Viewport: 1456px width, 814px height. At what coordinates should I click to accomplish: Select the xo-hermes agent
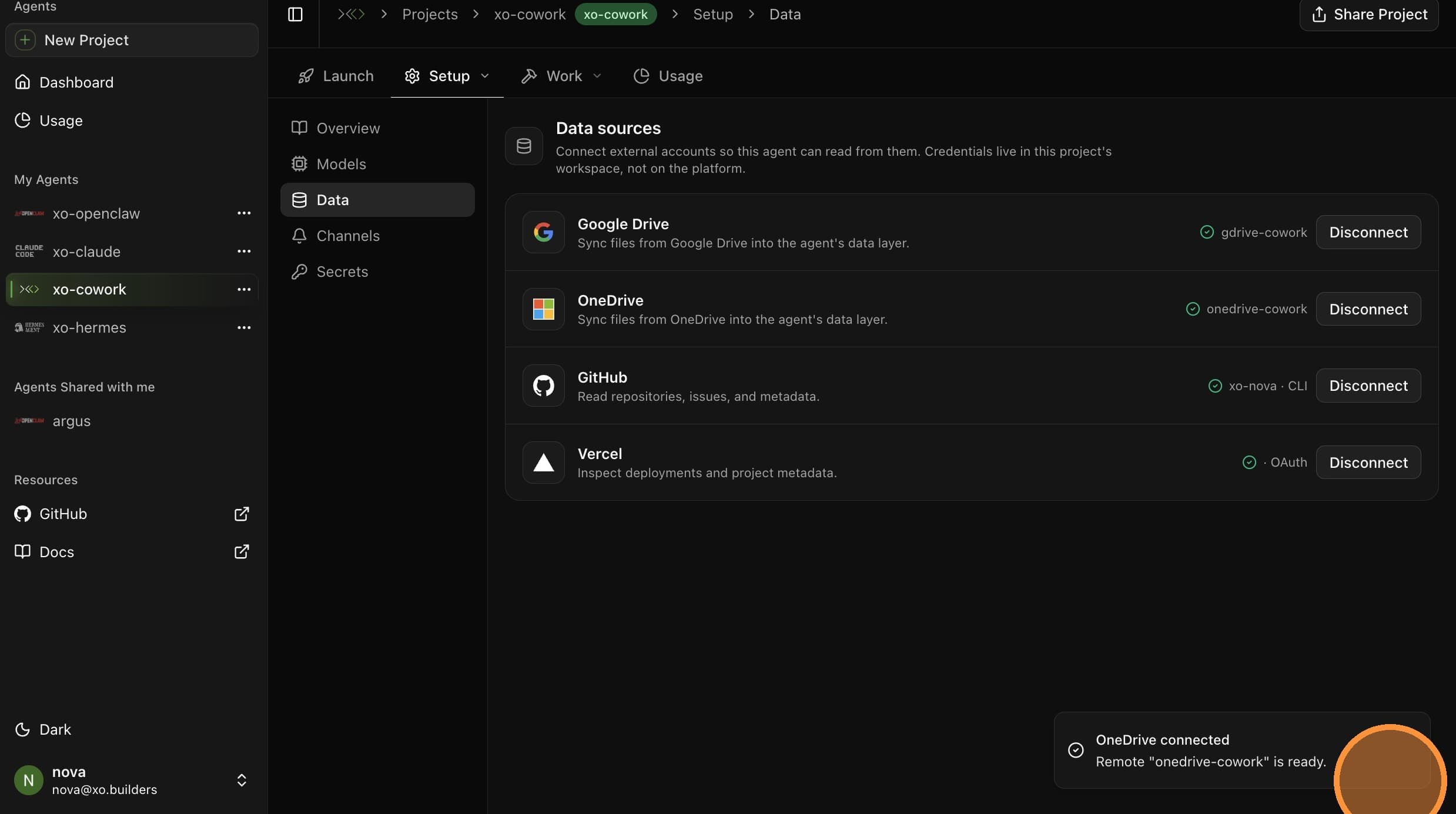pos(89,327)
